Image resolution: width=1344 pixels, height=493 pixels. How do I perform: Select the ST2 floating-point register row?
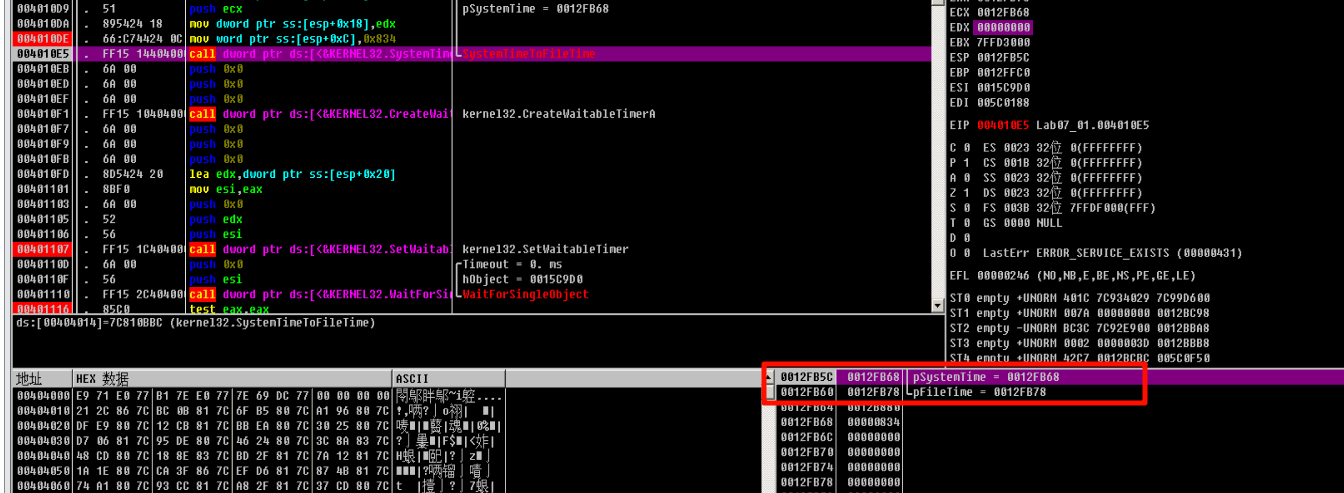click(1080, 328)
